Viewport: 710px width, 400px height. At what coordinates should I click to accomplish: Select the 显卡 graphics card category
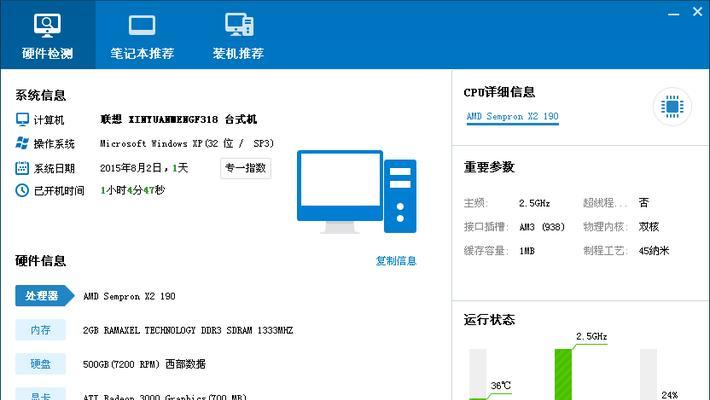pyautogui.click(x=40, y=394)
